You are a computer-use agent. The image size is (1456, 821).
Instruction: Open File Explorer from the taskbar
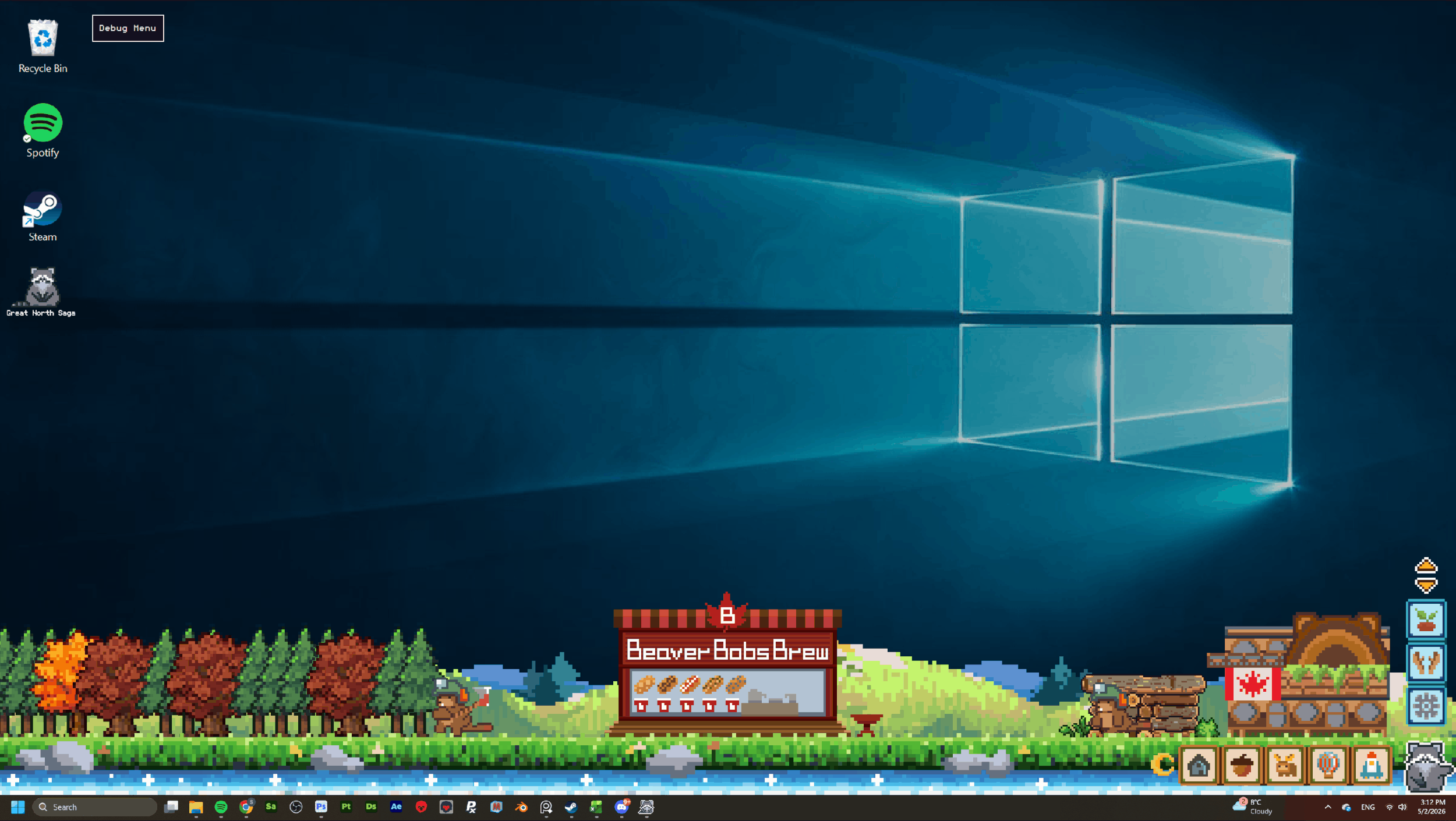[x=196, y=807]
